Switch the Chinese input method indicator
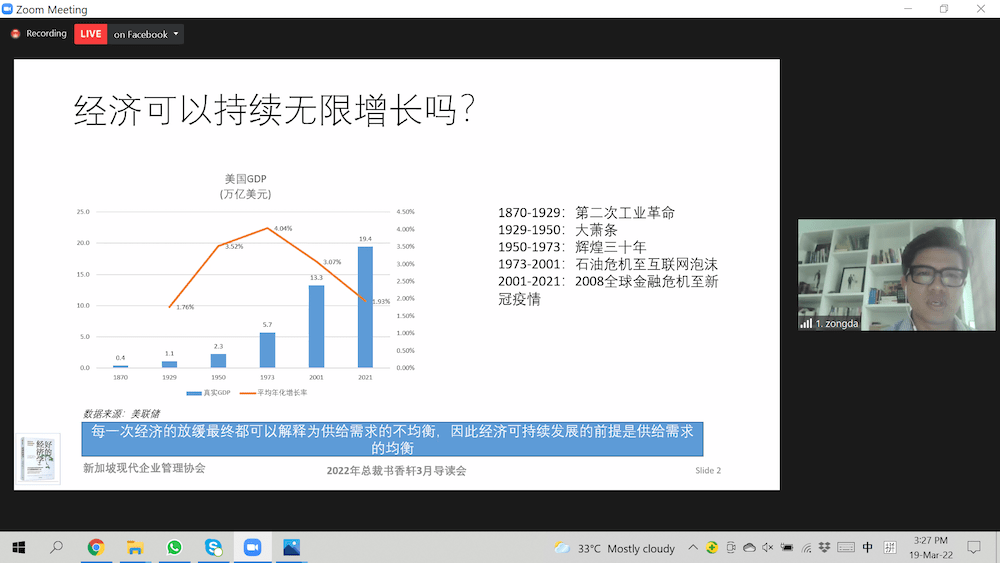The width and height of the screenshot is (1000, 563). coord(867,548)
